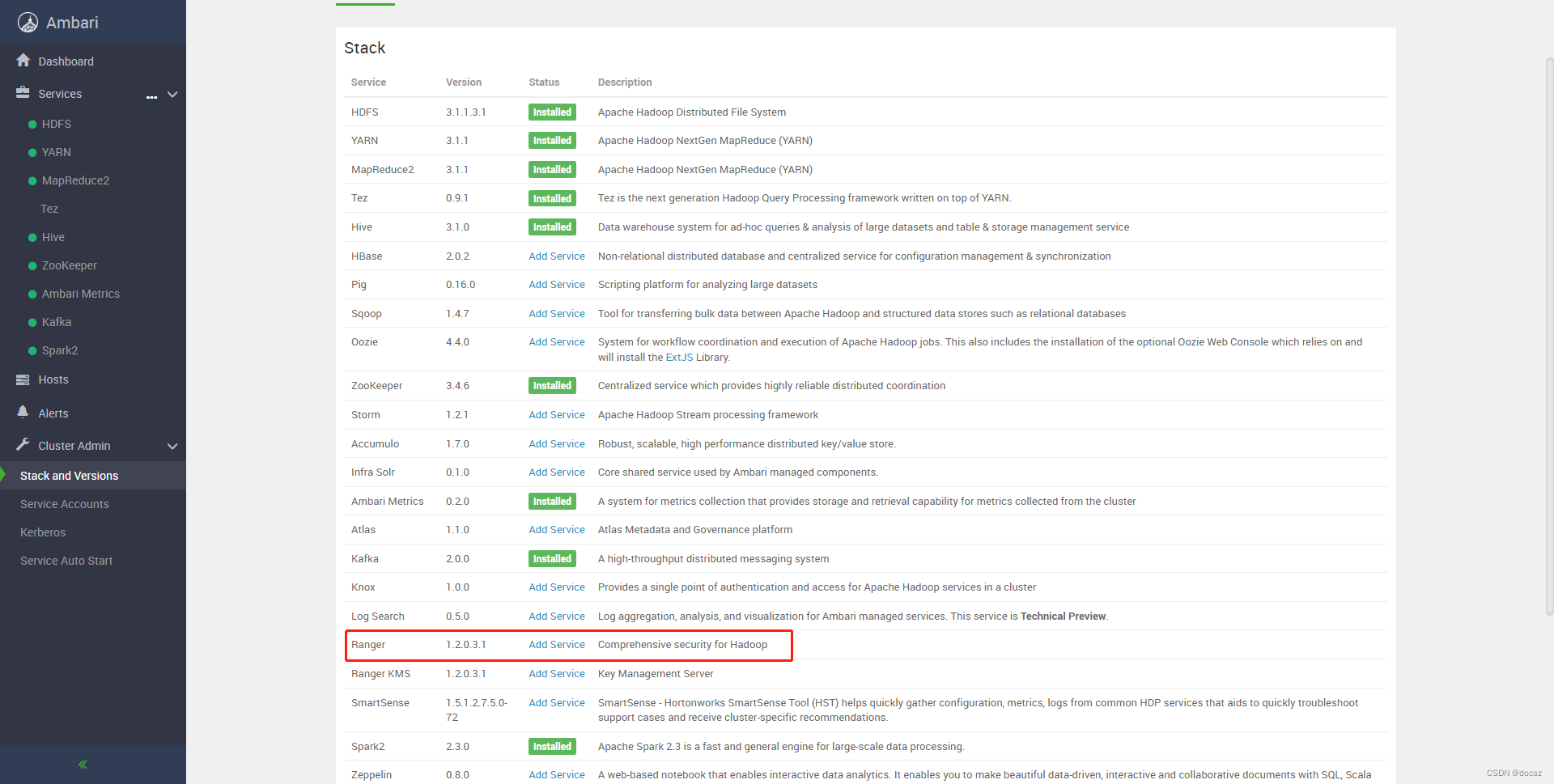Click Add Service for Log Search
Screen dimensions: 1554x784
pos(557,617)
